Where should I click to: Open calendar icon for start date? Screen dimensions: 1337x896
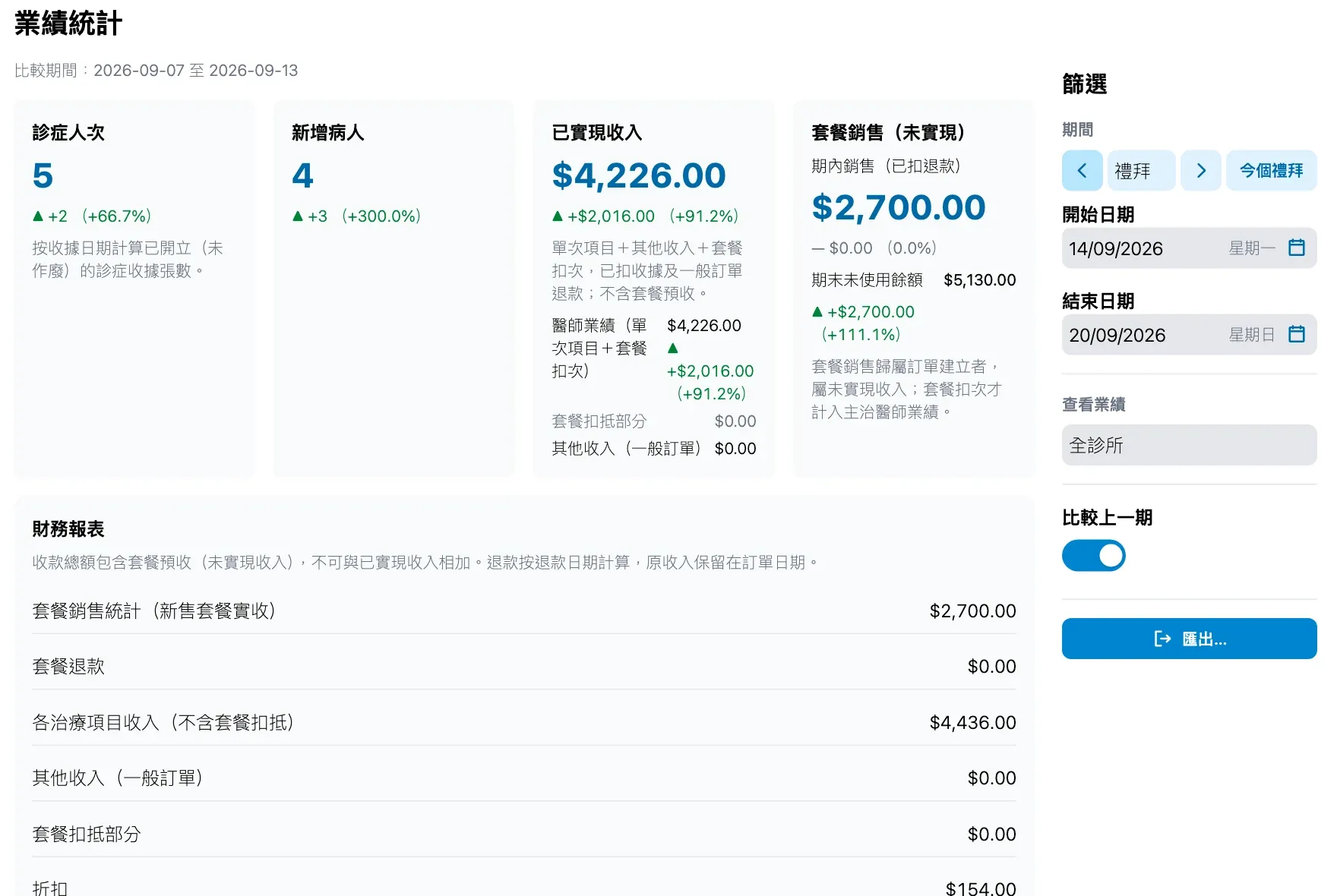[1297, 248]
